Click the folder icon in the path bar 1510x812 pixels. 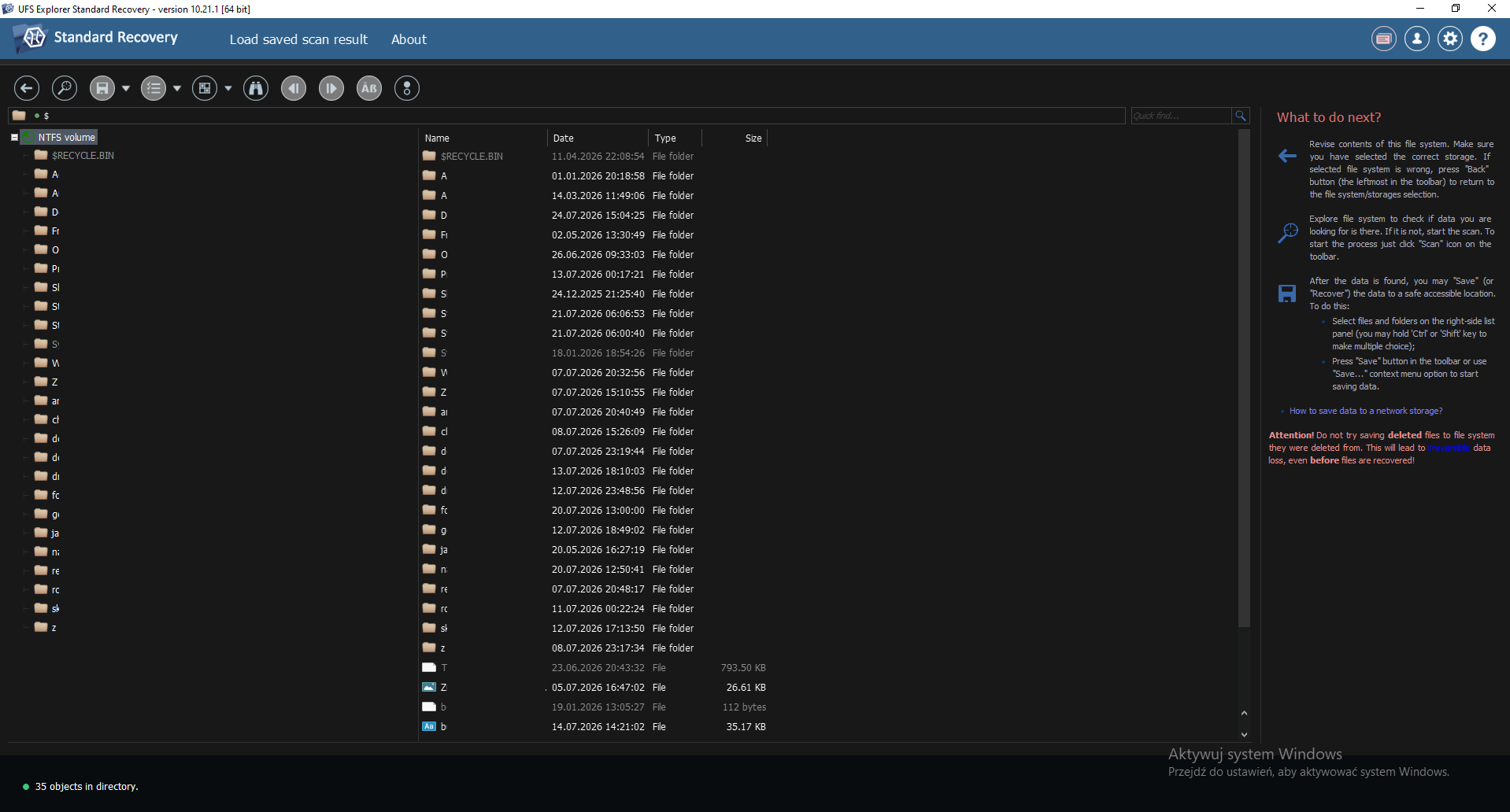click(x=19, y=116)
